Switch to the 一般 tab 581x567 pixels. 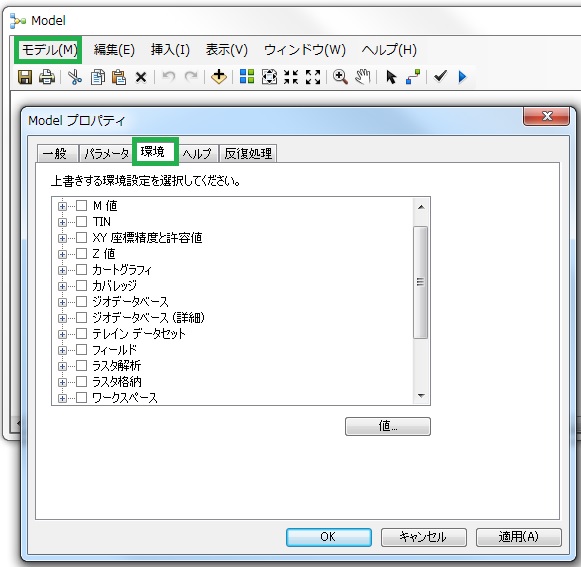pos(57,153)
